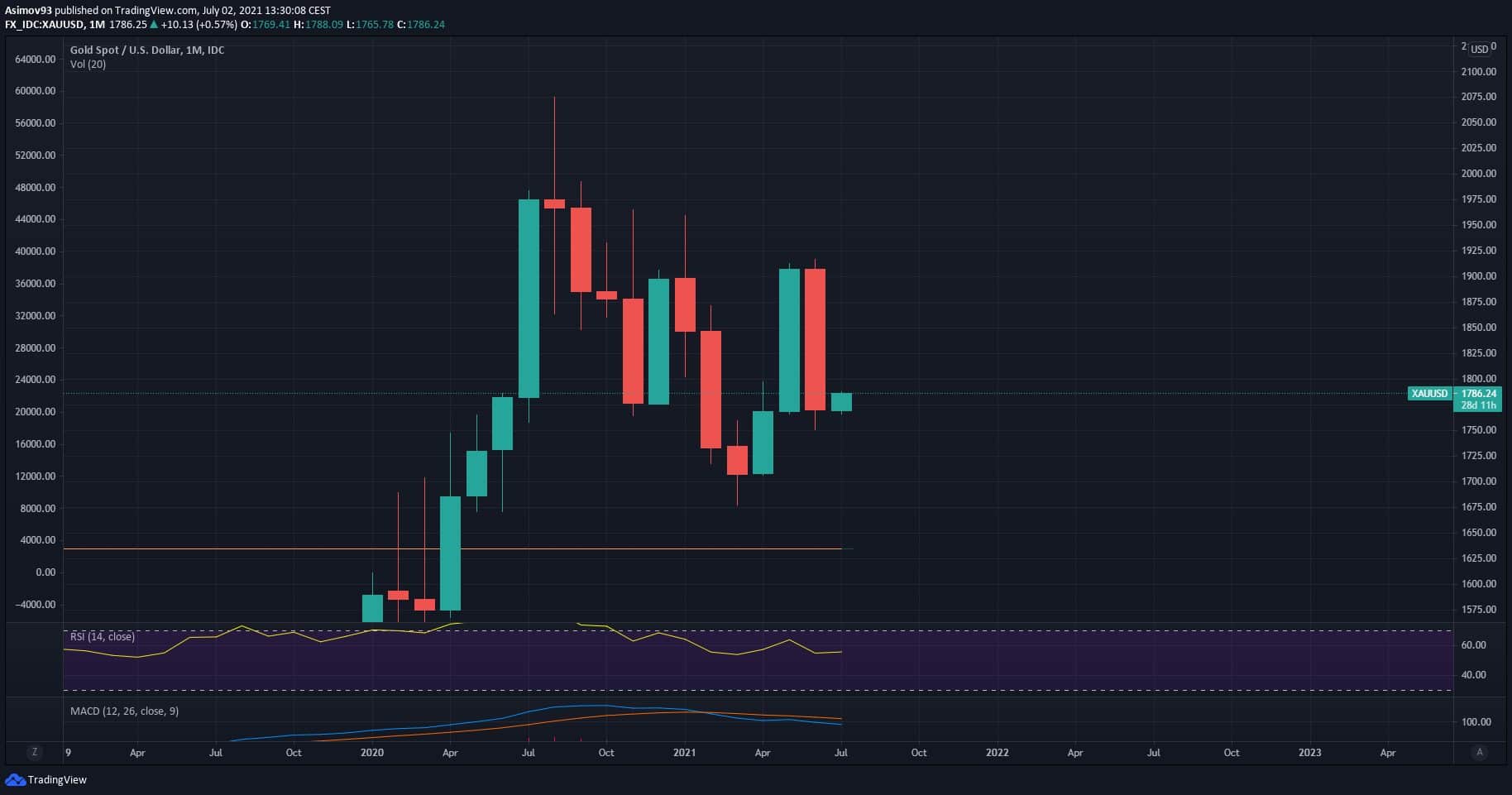The height and width of the screenshot is (795, 1512).
Task: Click the 2000.00 level on right price scale
Action: click(x=1479, y=174)
